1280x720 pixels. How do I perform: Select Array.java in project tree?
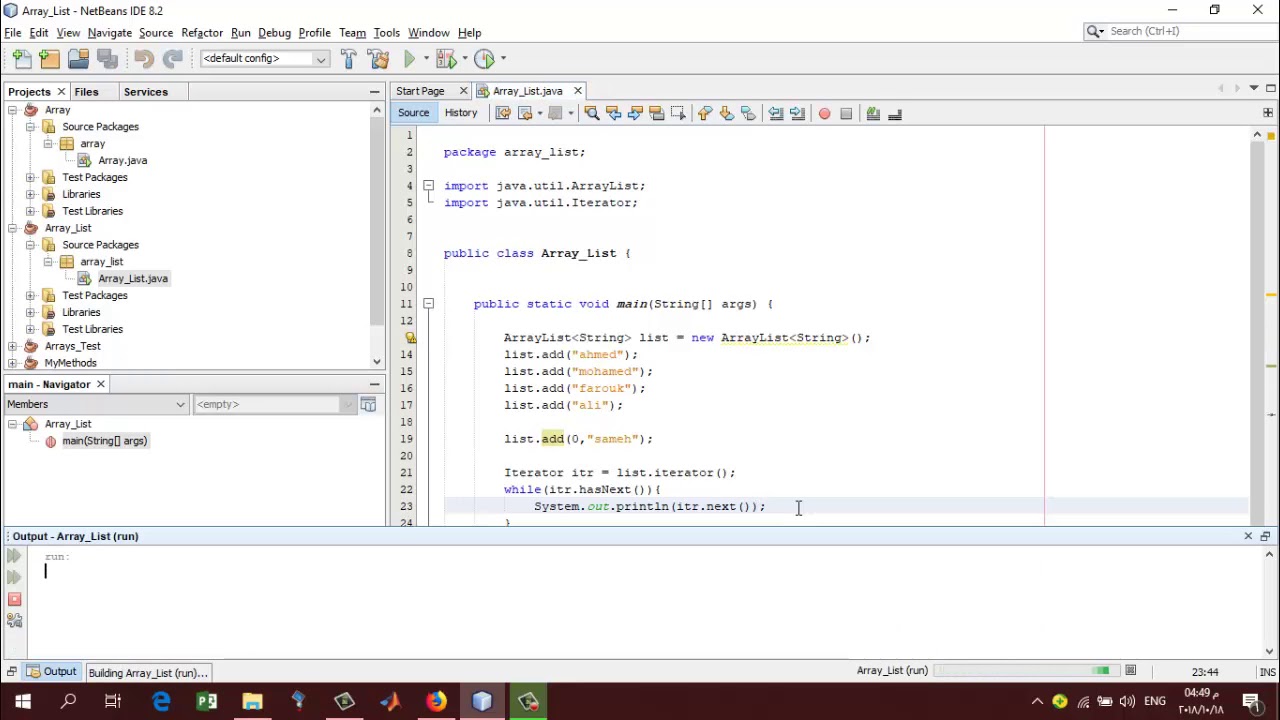[122, 161]
